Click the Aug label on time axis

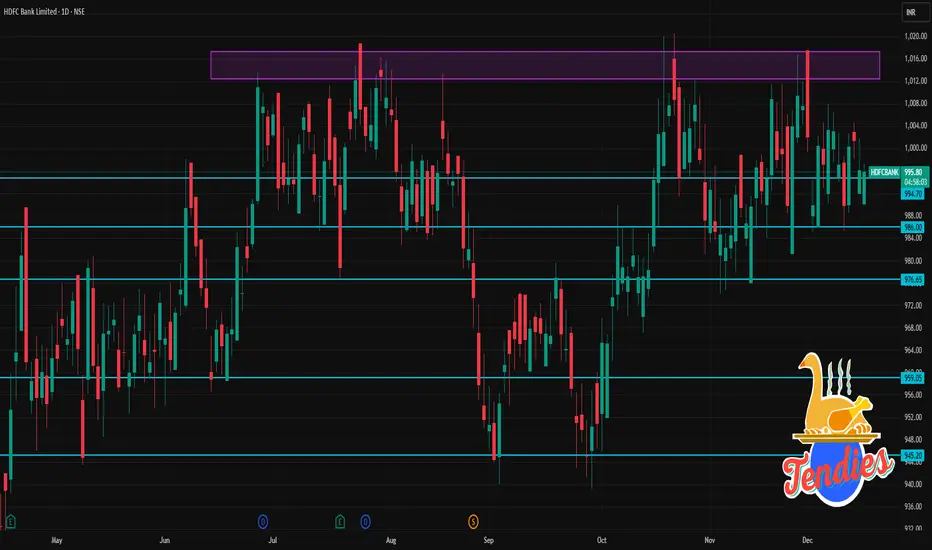click(x=391, y=540)
